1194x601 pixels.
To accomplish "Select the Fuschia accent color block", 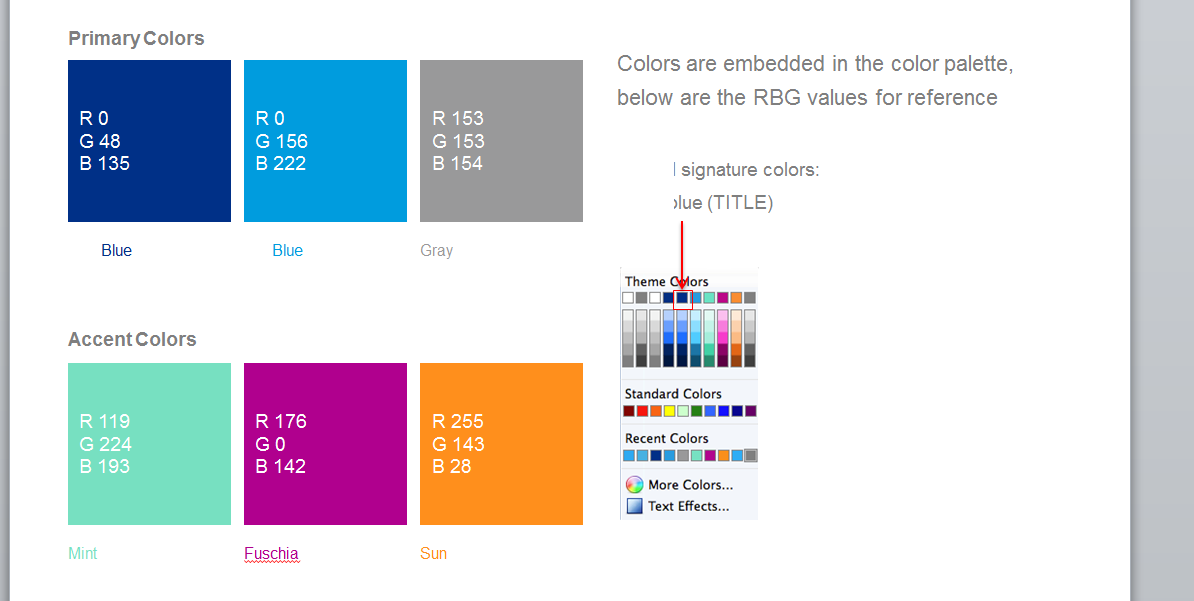I will point(325,444).
